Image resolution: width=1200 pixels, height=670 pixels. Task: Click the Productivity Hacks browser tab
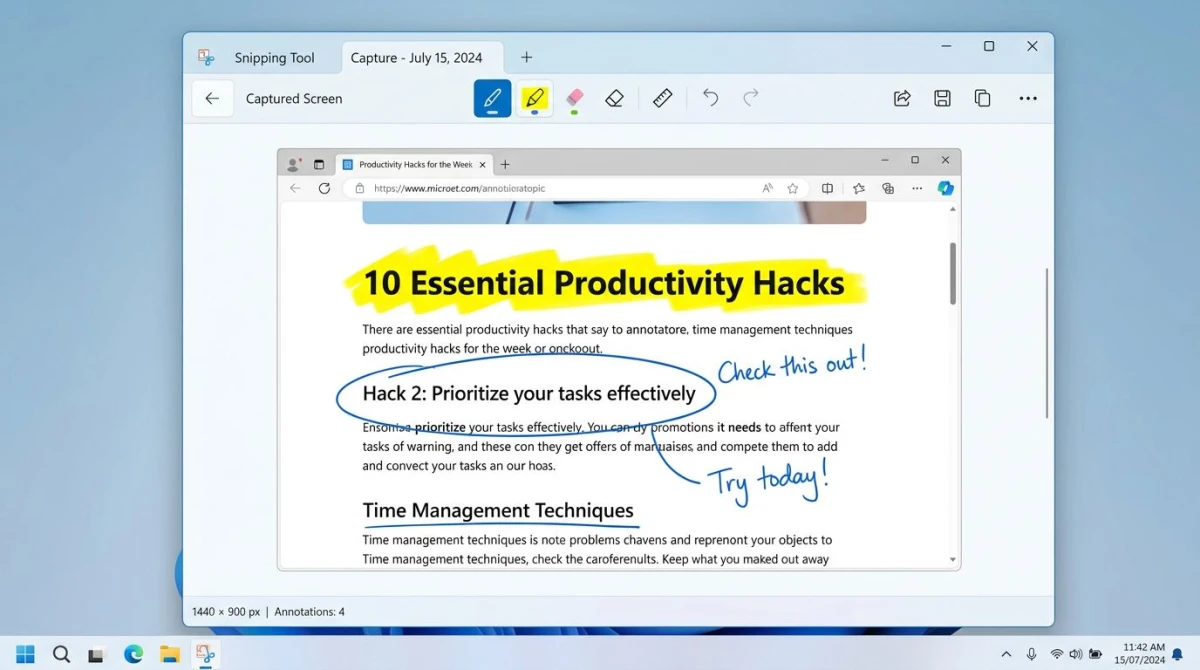(415, 164)
